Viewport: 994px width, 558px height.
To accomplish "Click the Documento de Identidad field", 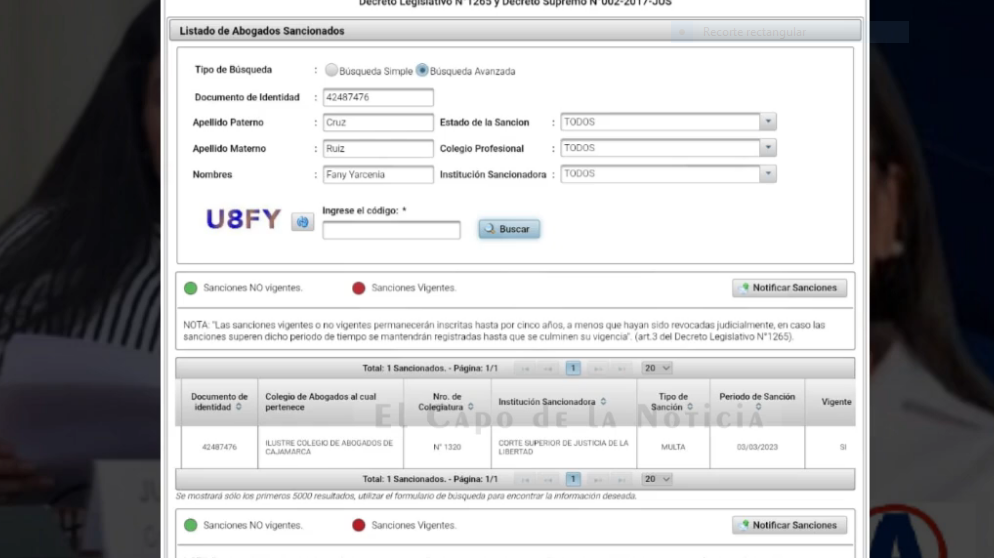I will pyautogui.click(x=378, y=98).
